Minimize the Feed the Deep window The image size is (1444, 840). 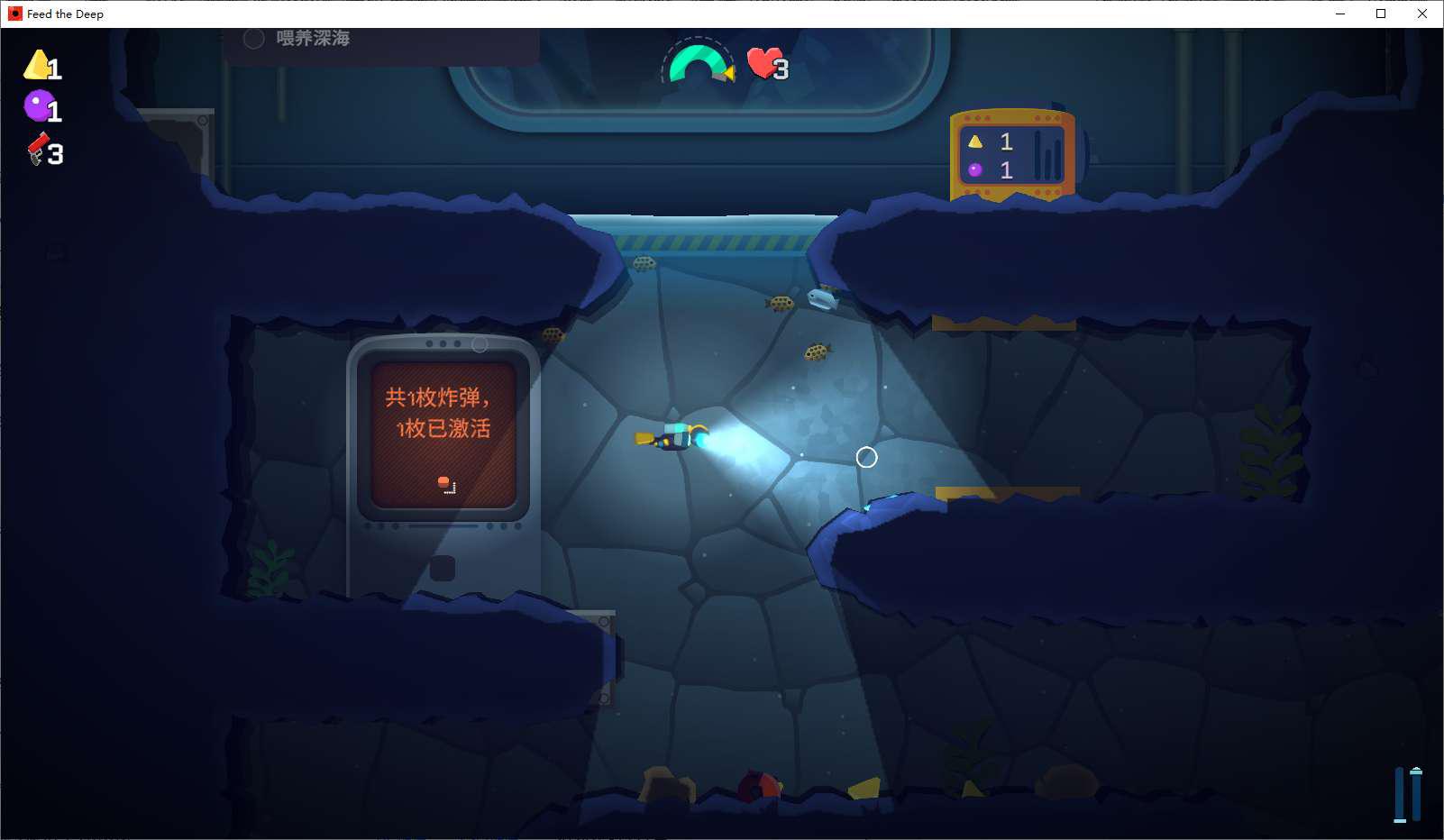(x=1340, y=14)
